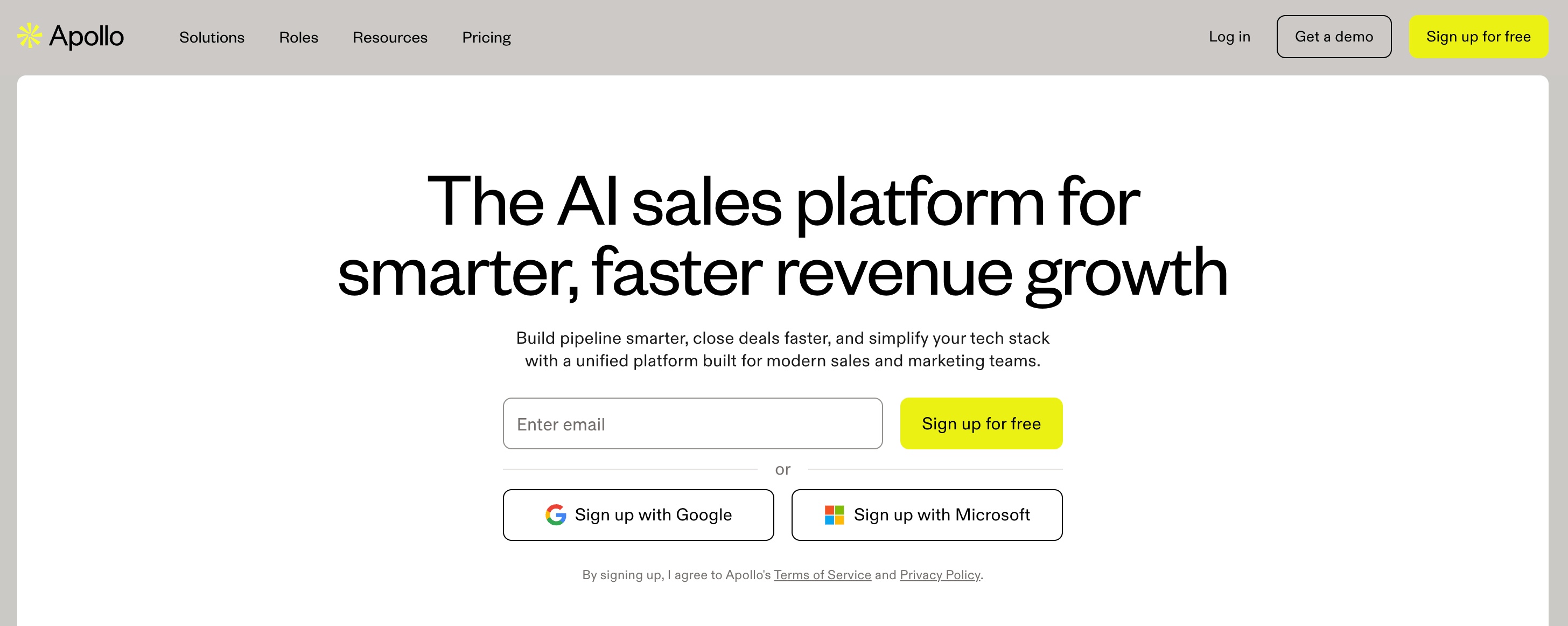Open Apollo's Terms of Service
This screenshot has width=1568, height=626.
822,574
